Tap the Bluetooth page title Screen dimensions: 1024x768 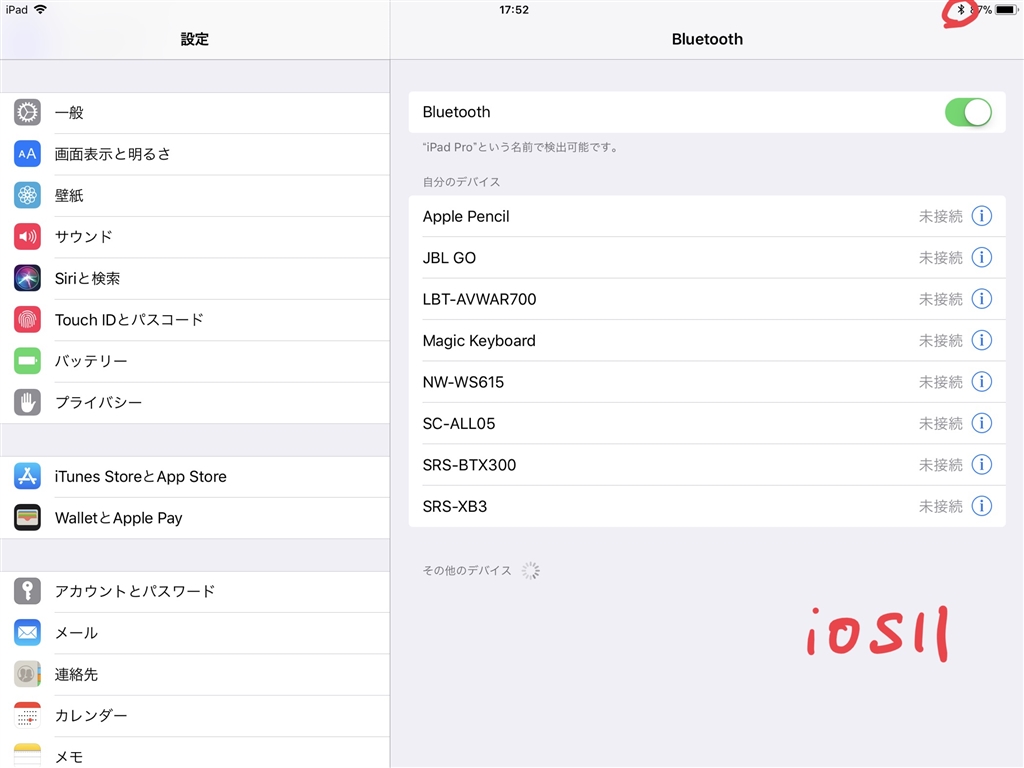click(x=707, y=39)
